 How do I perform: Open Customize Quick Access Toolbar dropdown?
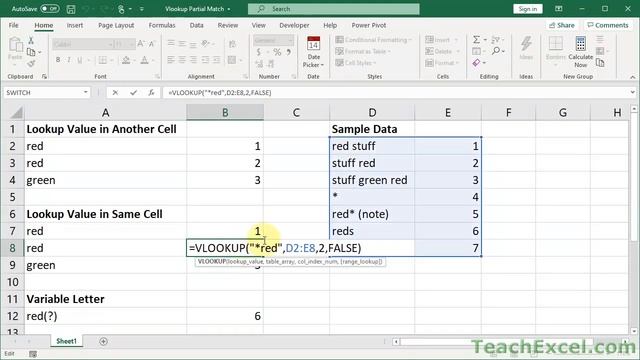point(142,9)
